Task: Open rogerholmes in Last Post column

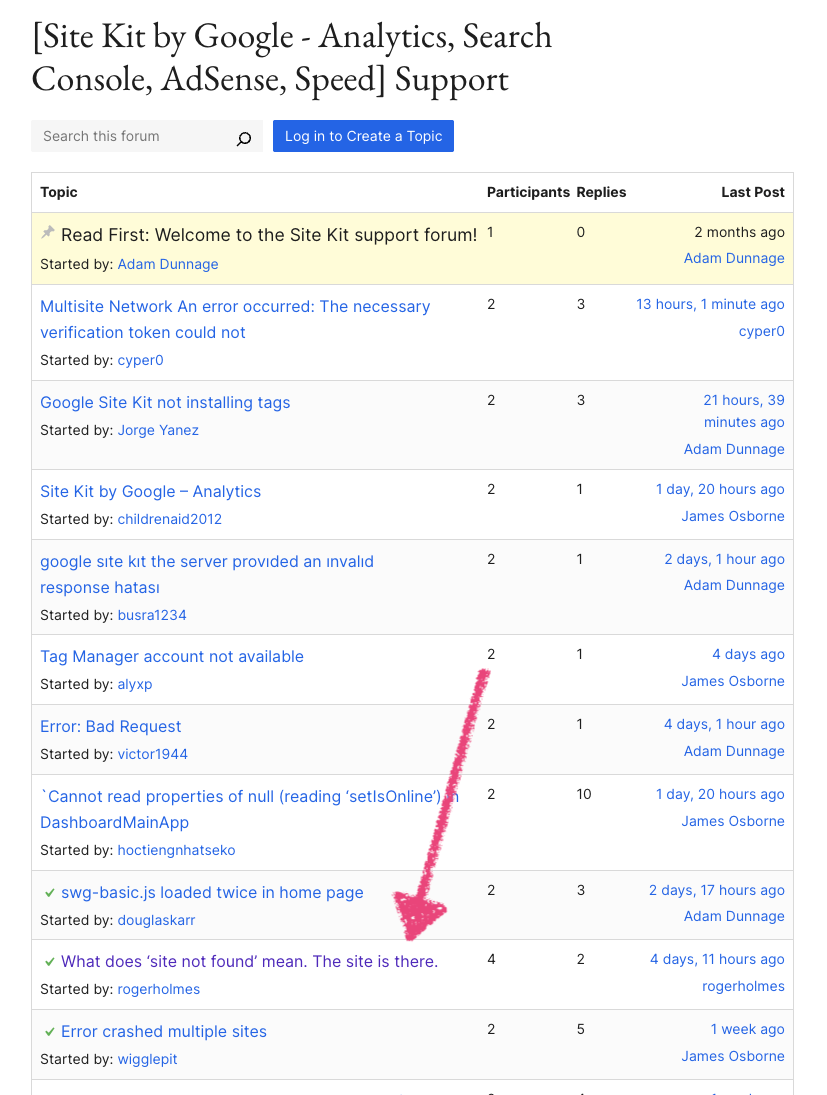Action: coord(743,987)
